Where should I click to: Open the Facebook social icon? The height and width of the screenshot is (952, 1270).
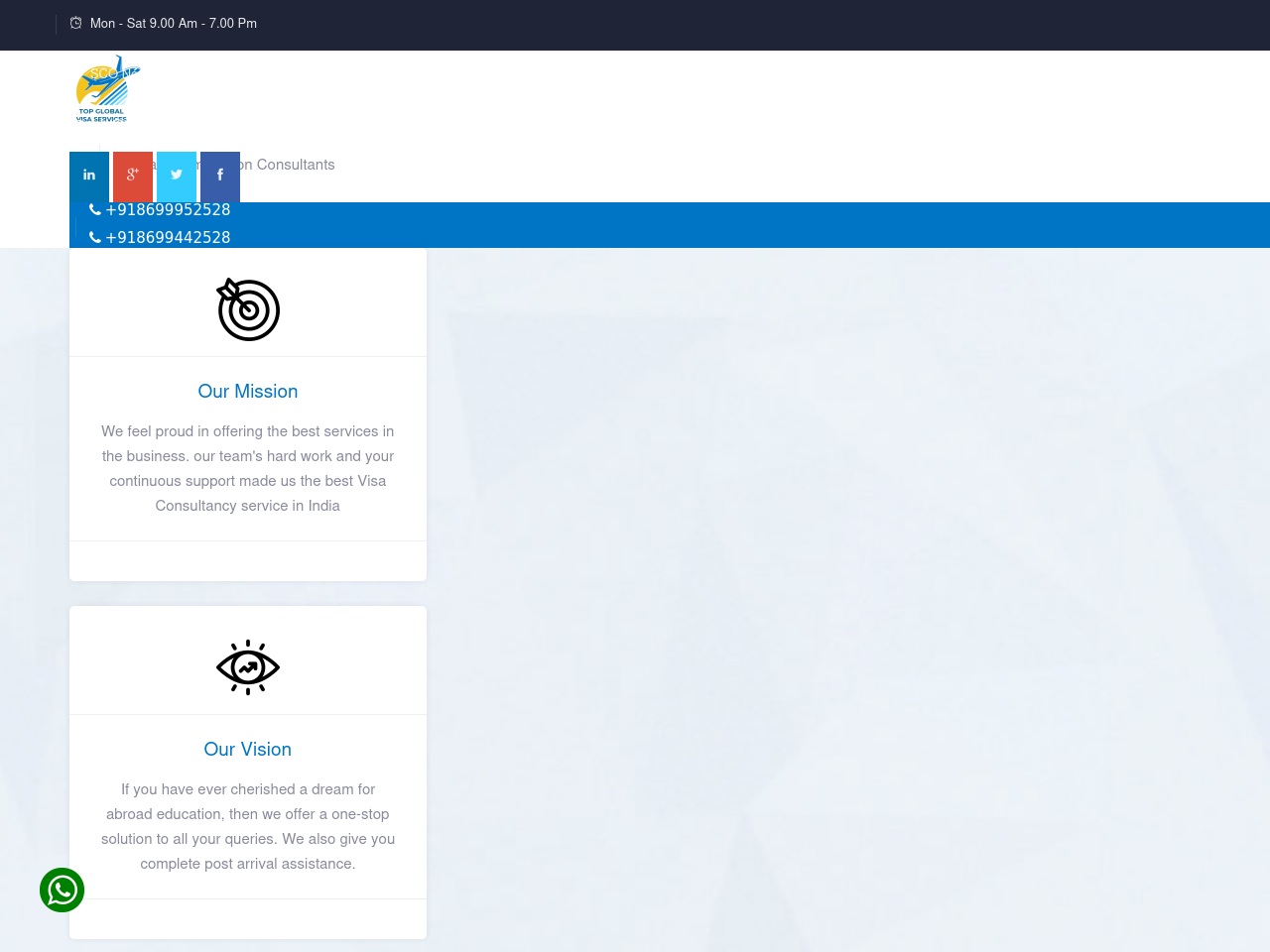[220, 177]
